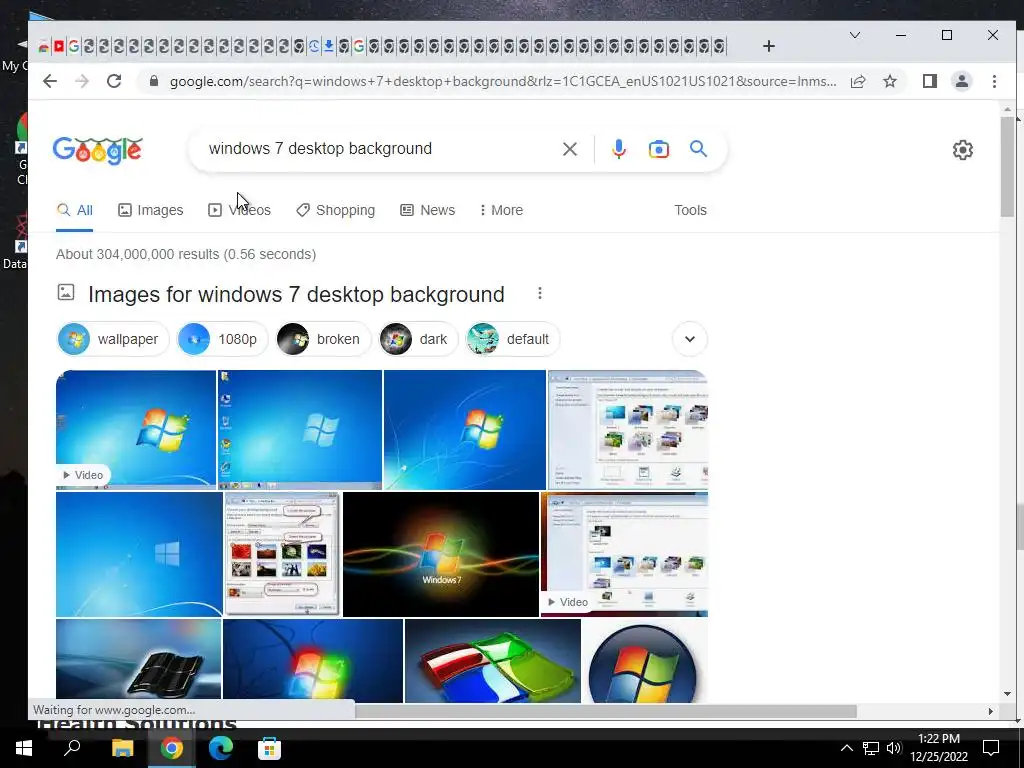The width and height of the screenshot is (1024, 768).
Task: Open a new tab with plus button
Action: [x=769, y=46]
